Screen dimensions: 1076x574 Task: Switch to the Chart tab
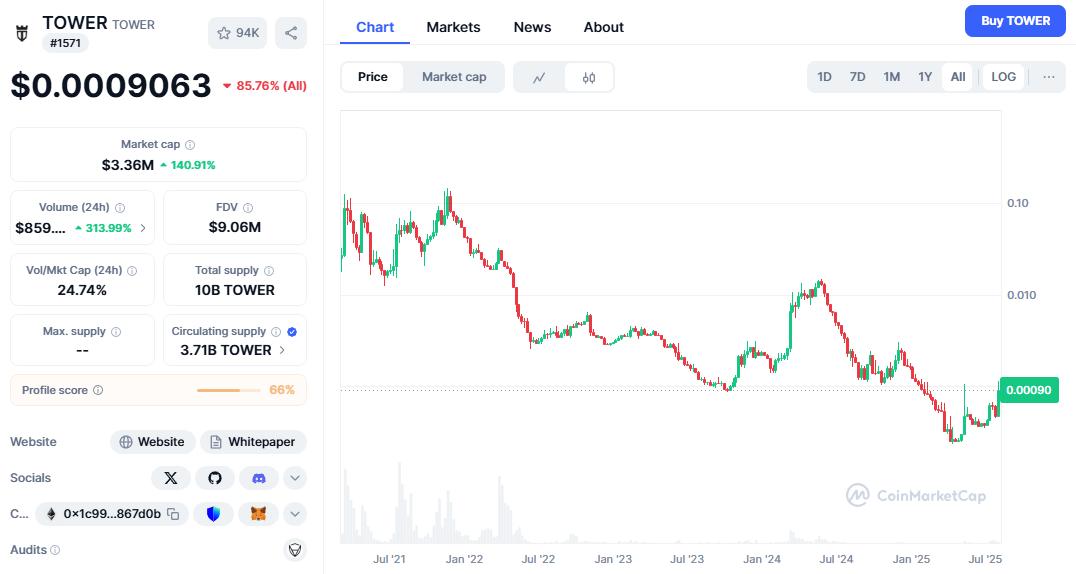[x=375, y=27]
